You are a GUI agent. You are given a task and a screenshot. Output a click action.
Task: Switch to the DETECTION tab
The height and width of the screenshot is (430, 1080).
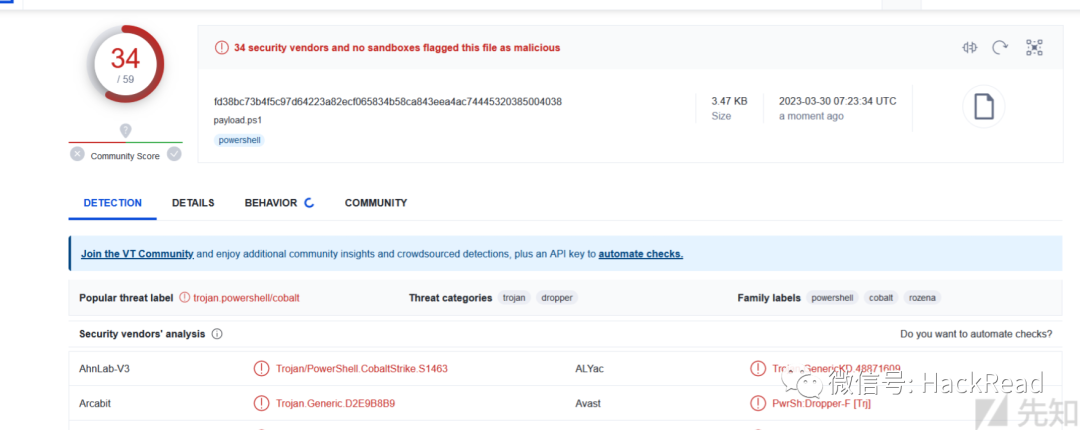click(113, 203)
